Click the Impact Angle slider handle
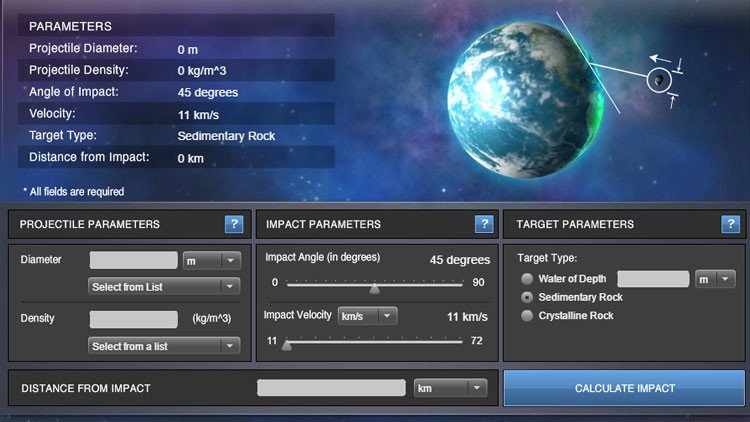The width and height of the screenshot is (750, 422). point(375,287)
